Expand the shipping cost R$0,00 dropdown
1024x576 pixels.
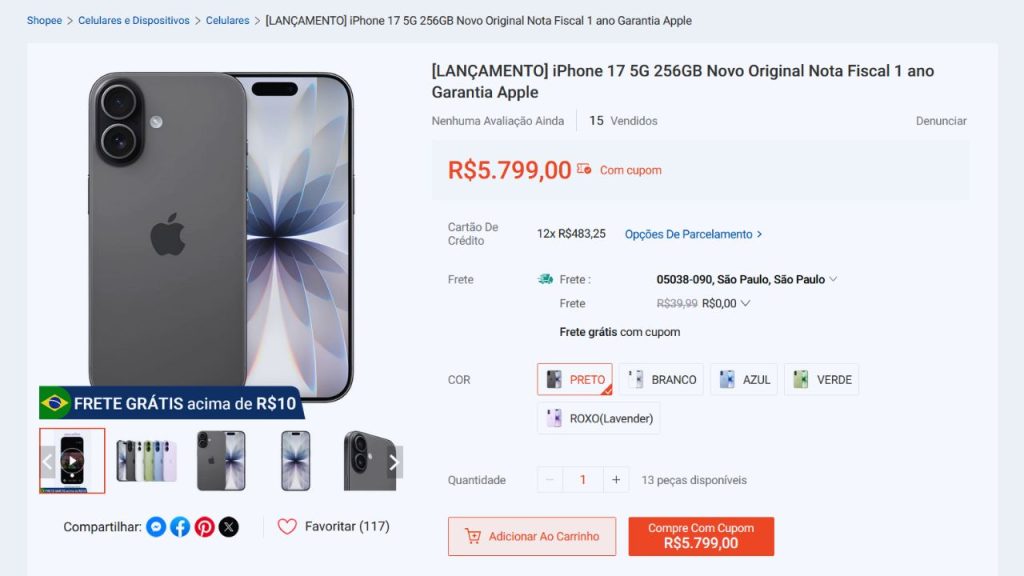(745, 304)
